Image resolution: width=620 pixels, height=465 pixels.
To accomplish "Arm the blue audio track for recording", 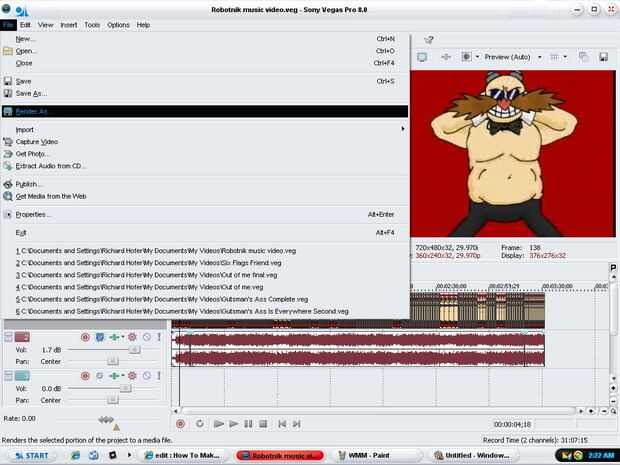I will [x=85, y=376].
